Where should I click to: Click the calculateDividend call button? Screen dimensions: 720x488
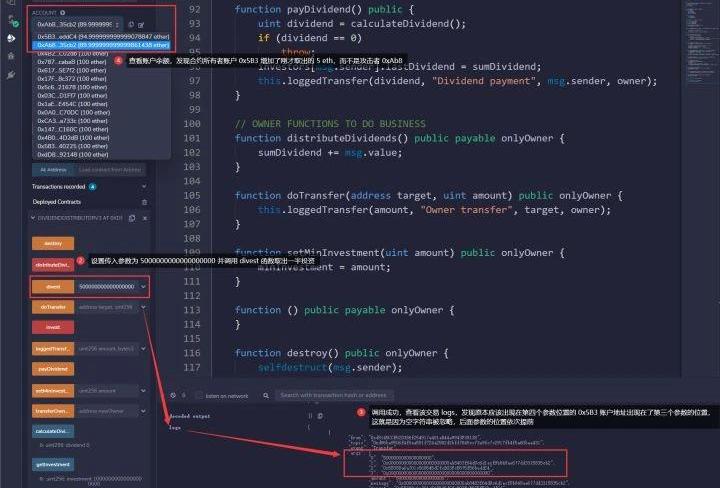coord(53,430)
